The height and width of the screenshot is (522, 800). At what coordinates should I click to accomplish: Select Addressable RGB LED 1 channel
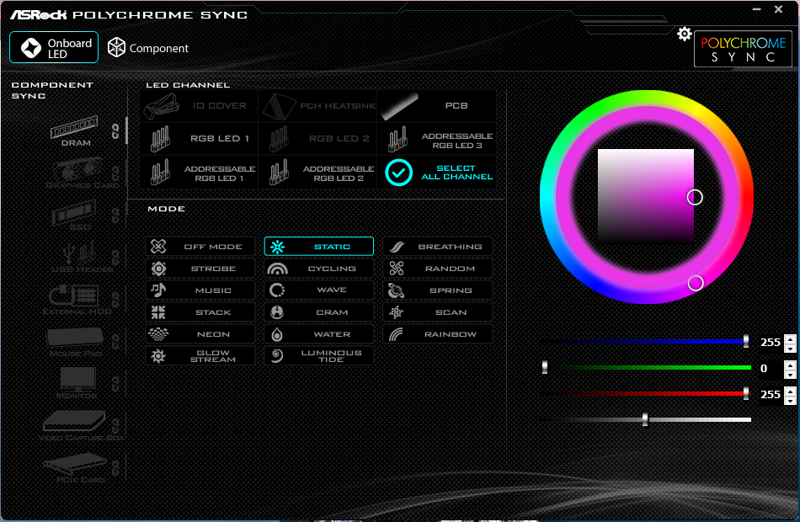point(199,172)
